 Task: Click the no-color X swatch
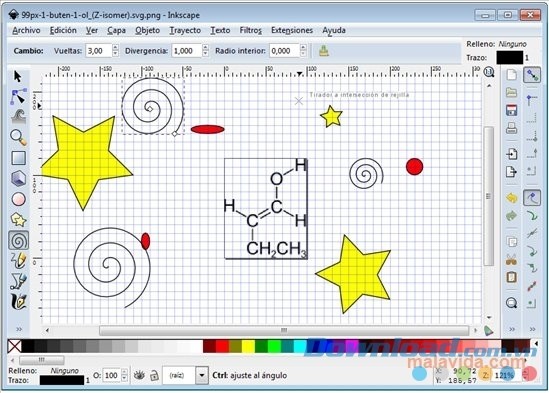tap(14, 346)
